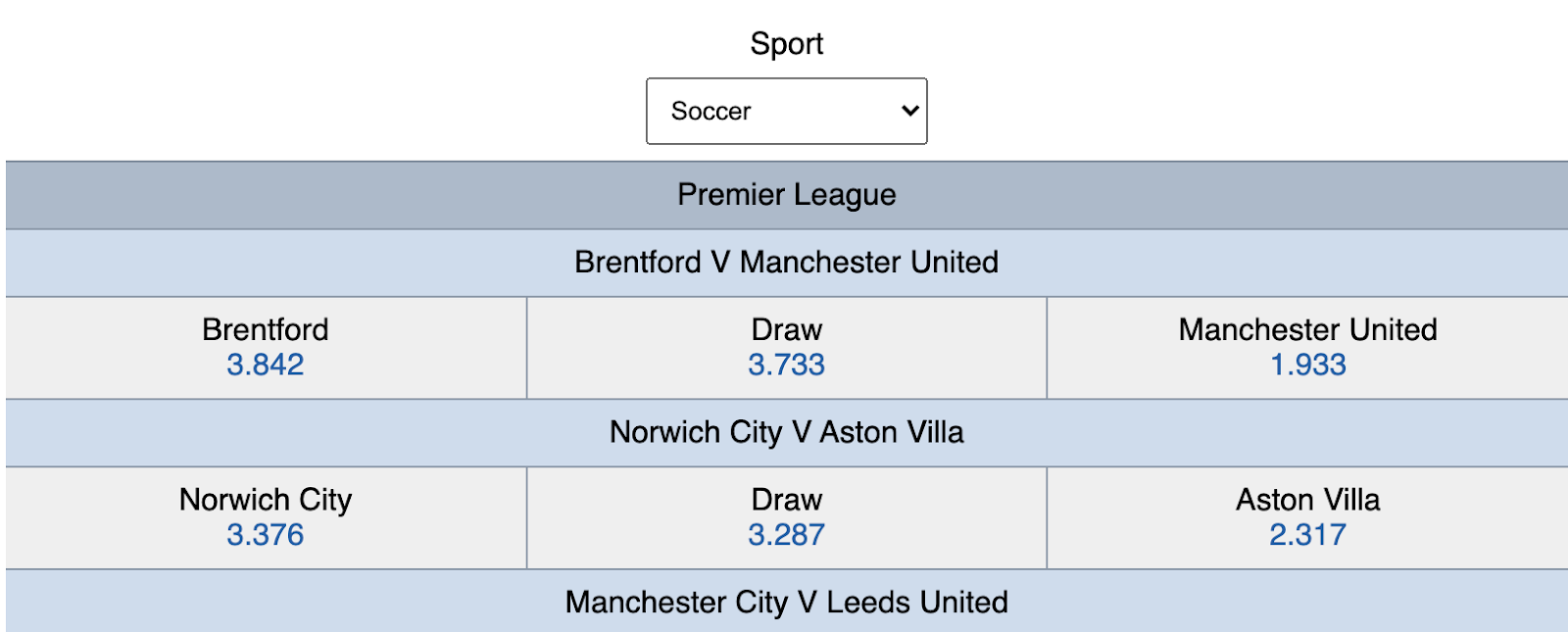Select Draw odds 3.287

[787, 535]
